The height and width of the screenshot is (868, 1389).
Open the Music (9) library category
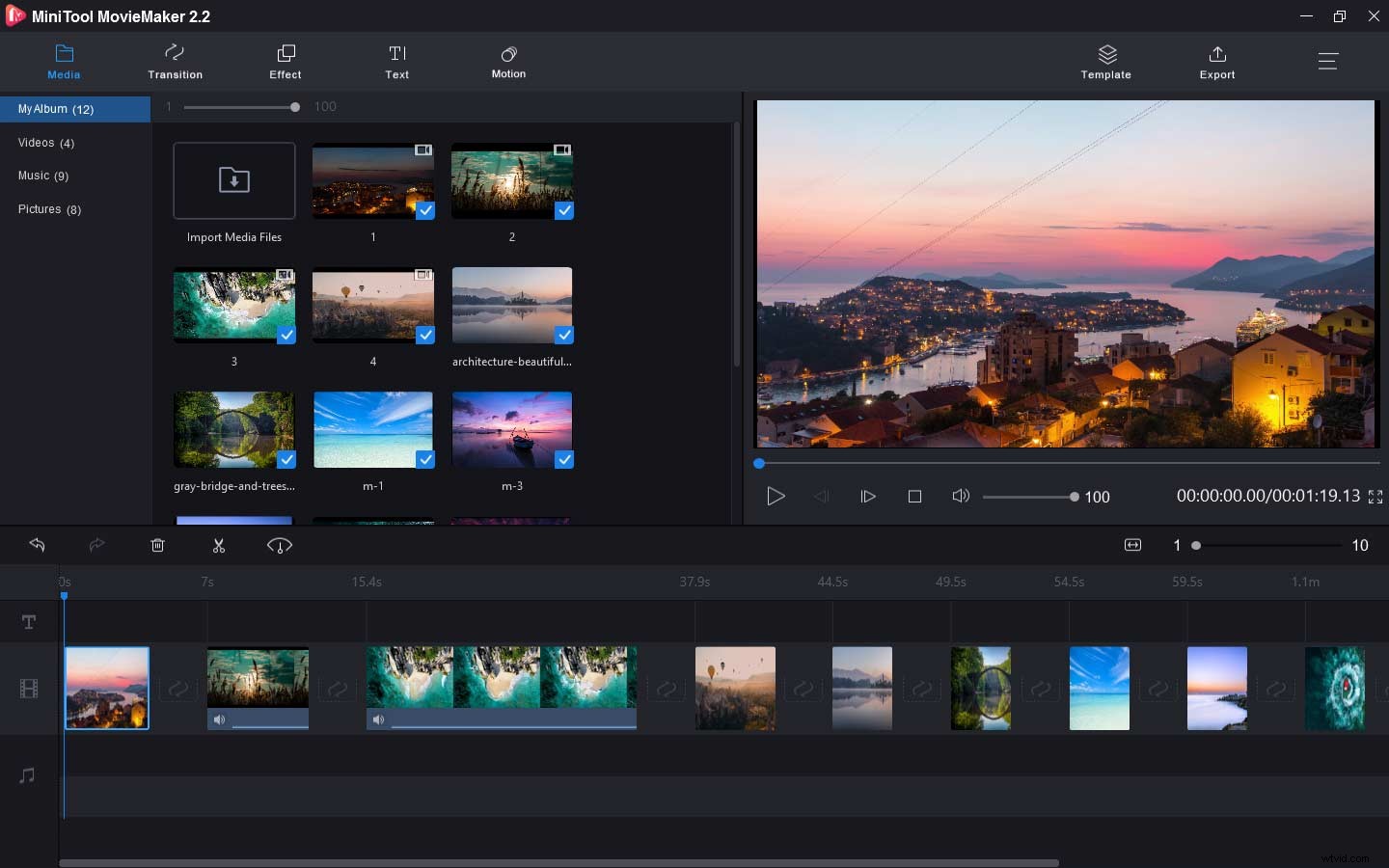pos(43,176)
